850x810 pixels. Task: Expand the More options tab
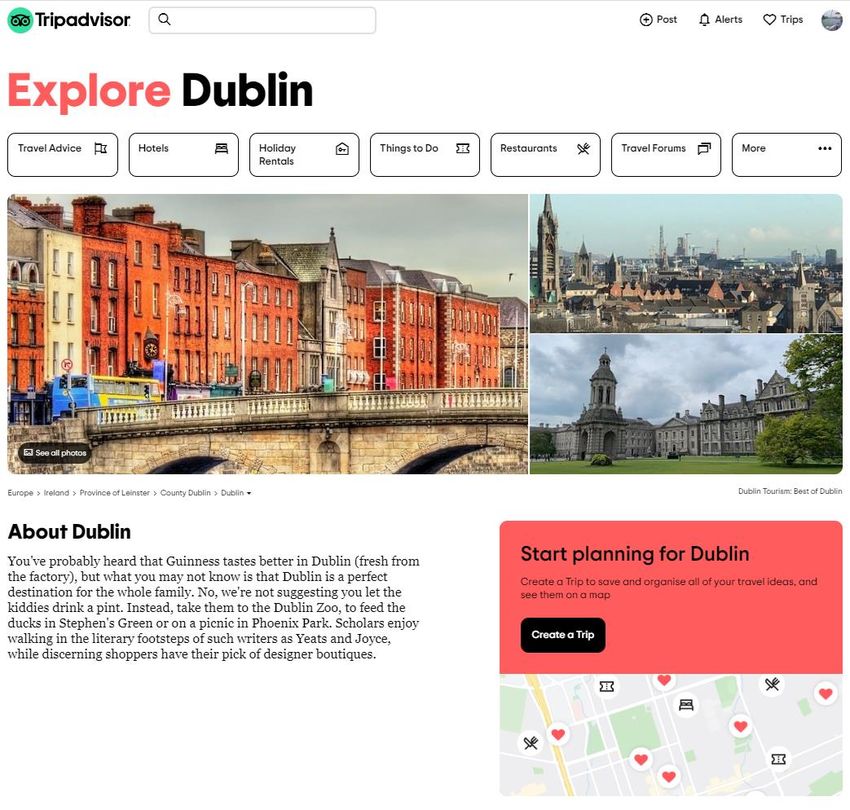click(x=787, y=155)
